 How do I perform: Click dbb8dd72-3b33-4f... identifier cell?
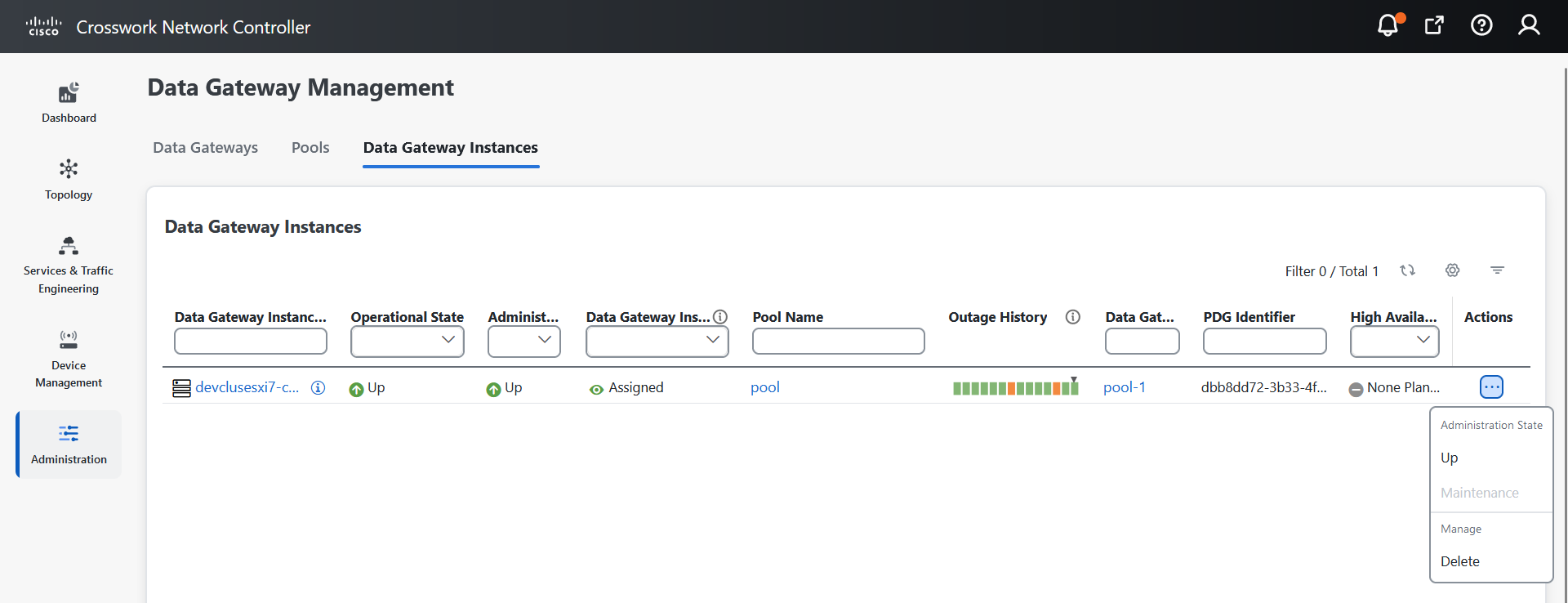click(1264, 388)
